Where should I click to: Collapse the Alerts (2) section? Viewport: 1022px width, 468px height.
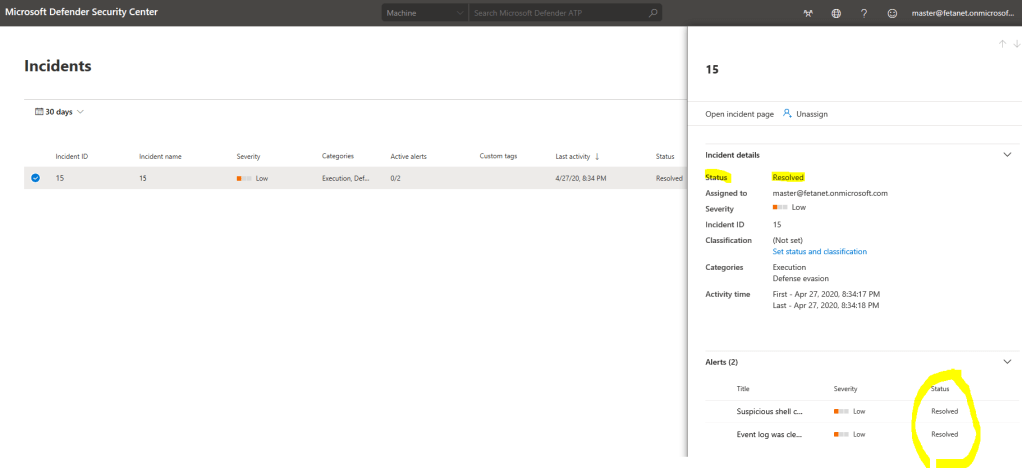coord(1007,361)
